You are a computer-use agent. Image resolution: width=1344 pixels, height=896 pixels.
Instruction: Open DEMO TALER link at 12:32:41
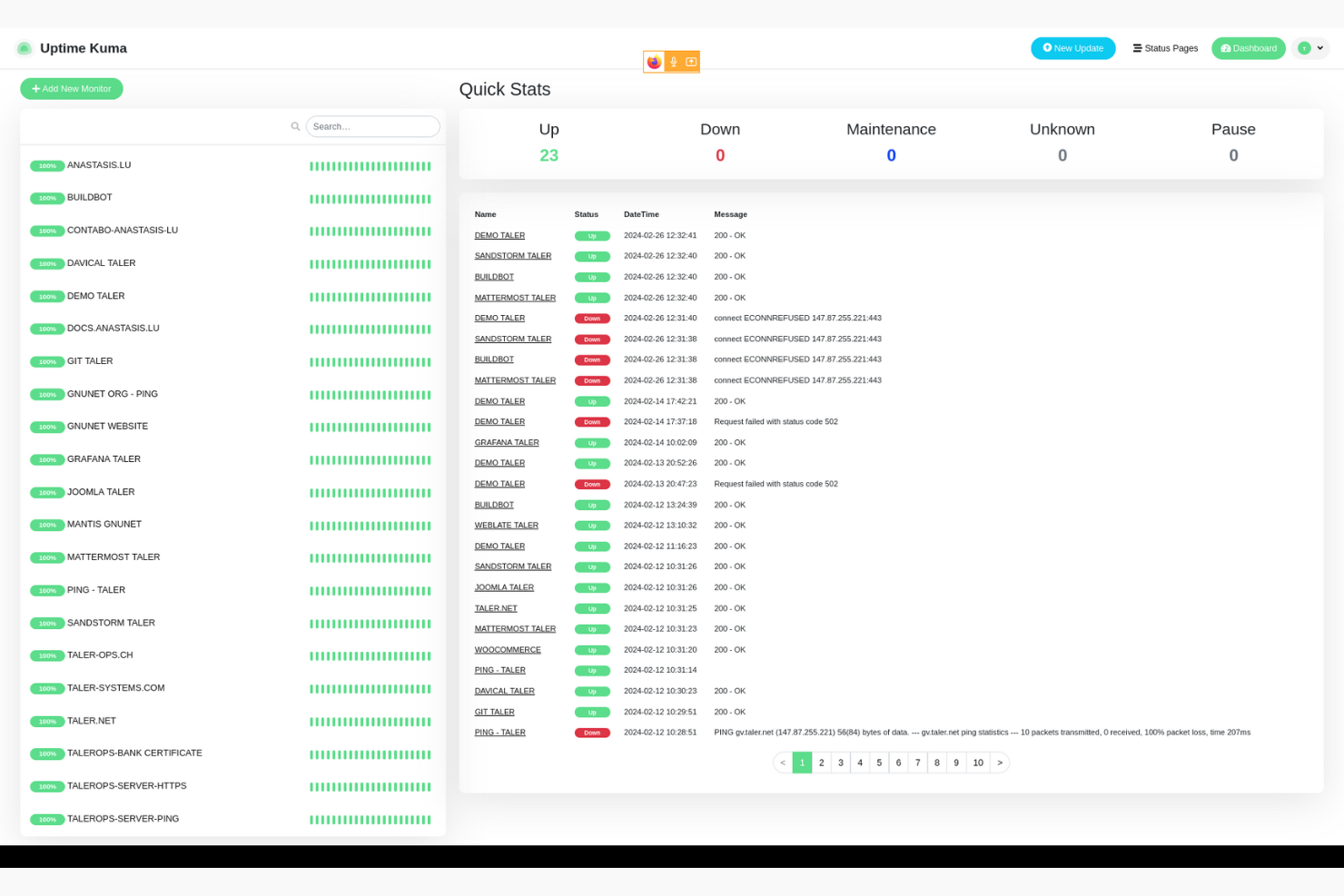499,235
